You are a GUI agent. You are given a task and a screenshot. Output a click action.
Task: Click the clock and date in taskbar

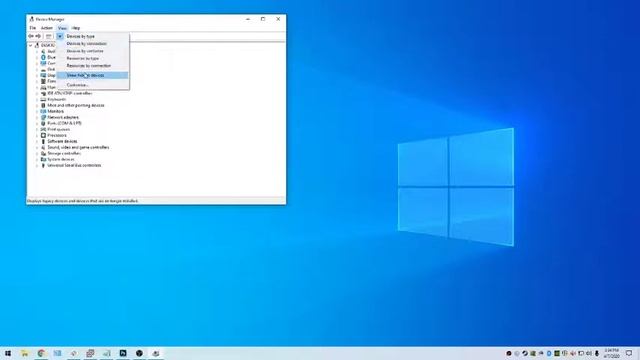[611, 353]
